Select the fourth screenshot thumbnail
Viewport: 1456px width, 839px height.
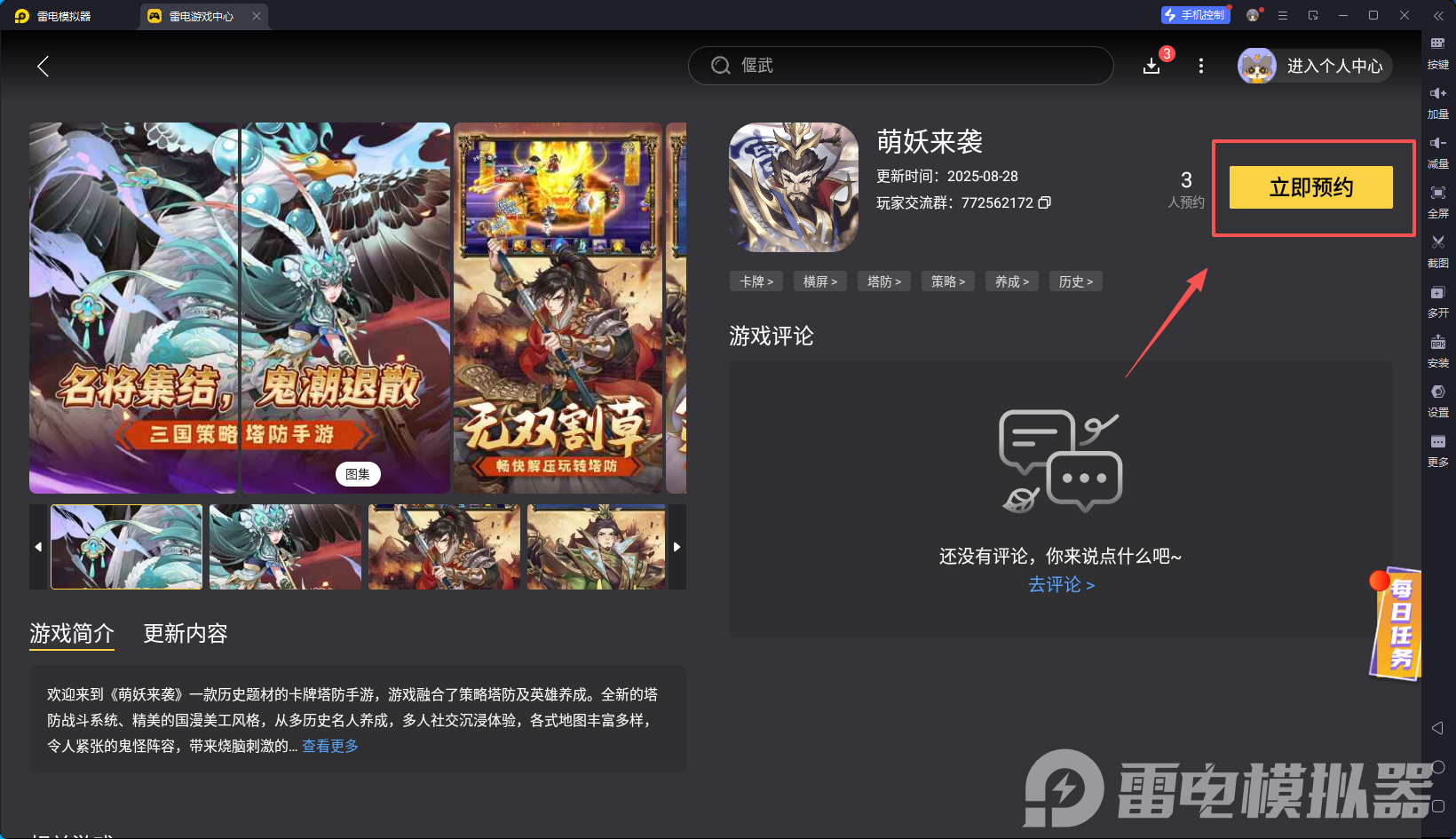pos(597,547)
